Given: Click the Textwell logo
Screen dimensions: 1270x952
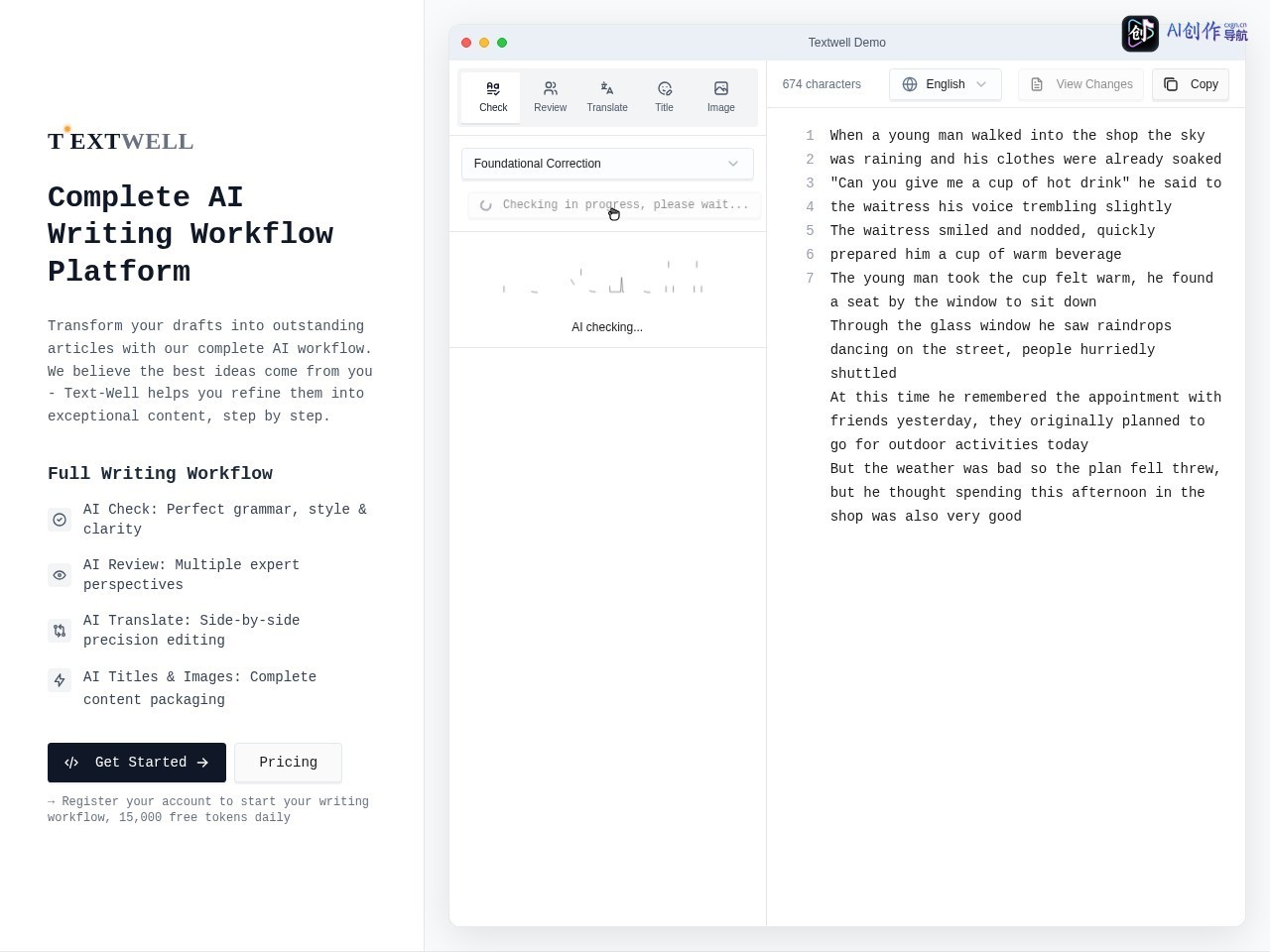Looking at the screenshot, I should [x=120, y=140].
